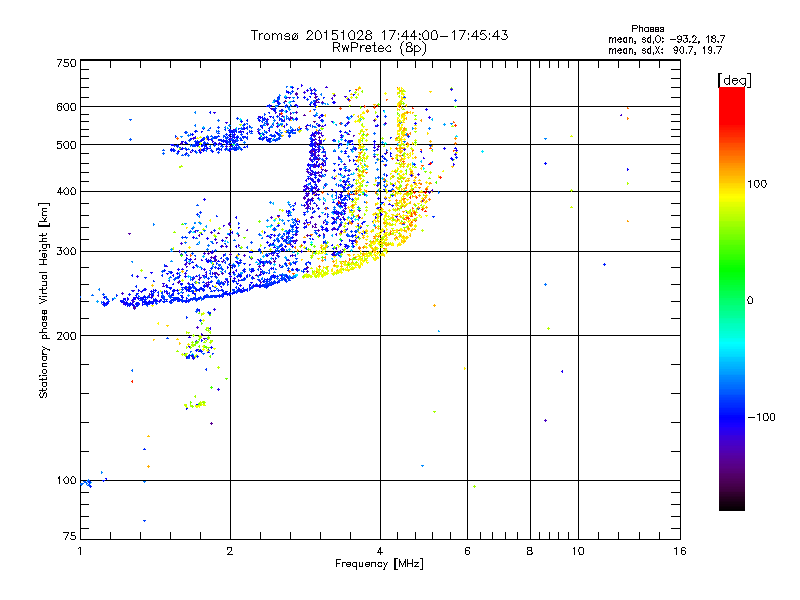Image resolution: width=800 pixels, height=600 pixels.
Task: Click the 'mean, sd,O: -93.2, 18.7' line
Action: 666,39
